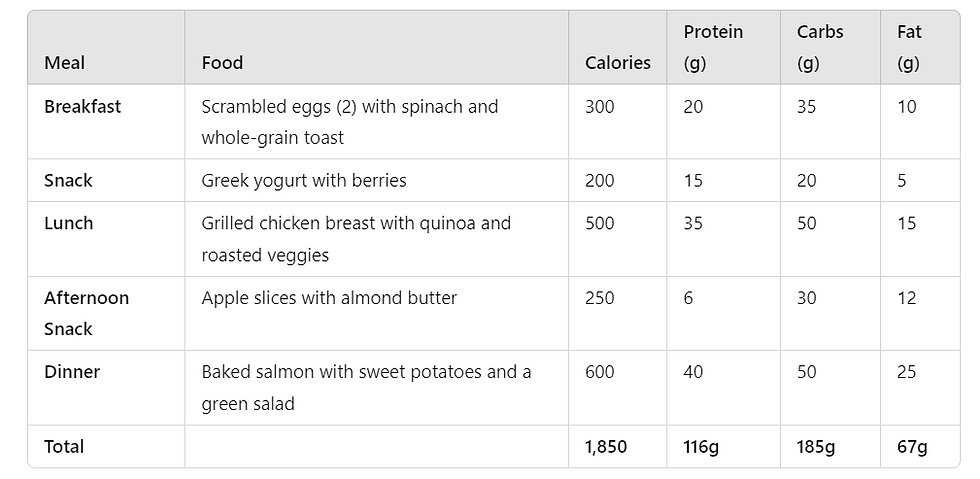Click the Baked salmon food cell

[x=366, y=388]
